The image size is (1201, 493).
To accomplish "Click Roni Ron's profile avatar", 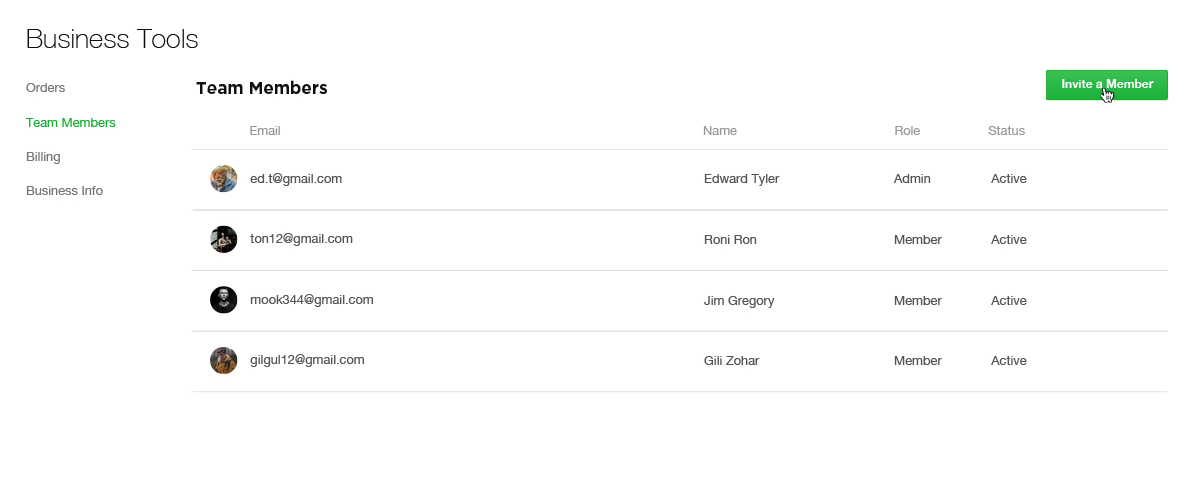I will pyautogui.click(x=223, y=239).
